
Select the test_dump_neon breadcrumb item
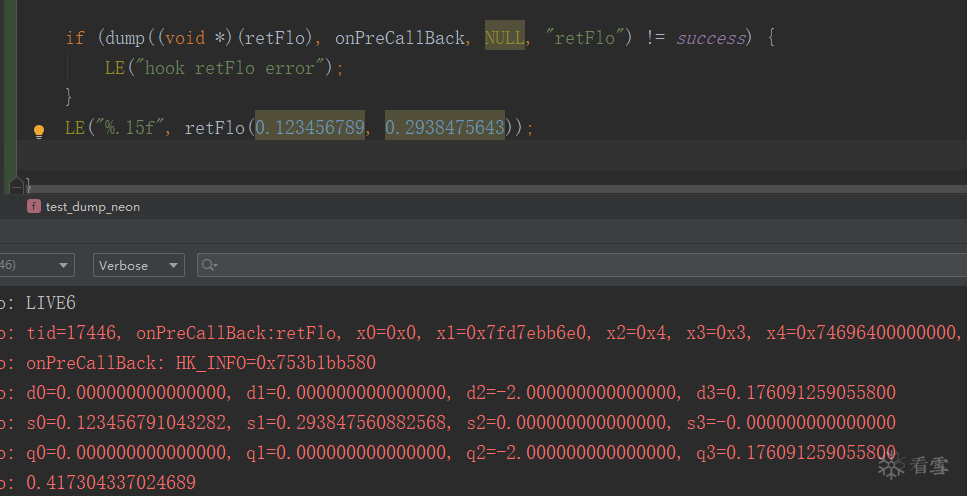tap(92, 207)
